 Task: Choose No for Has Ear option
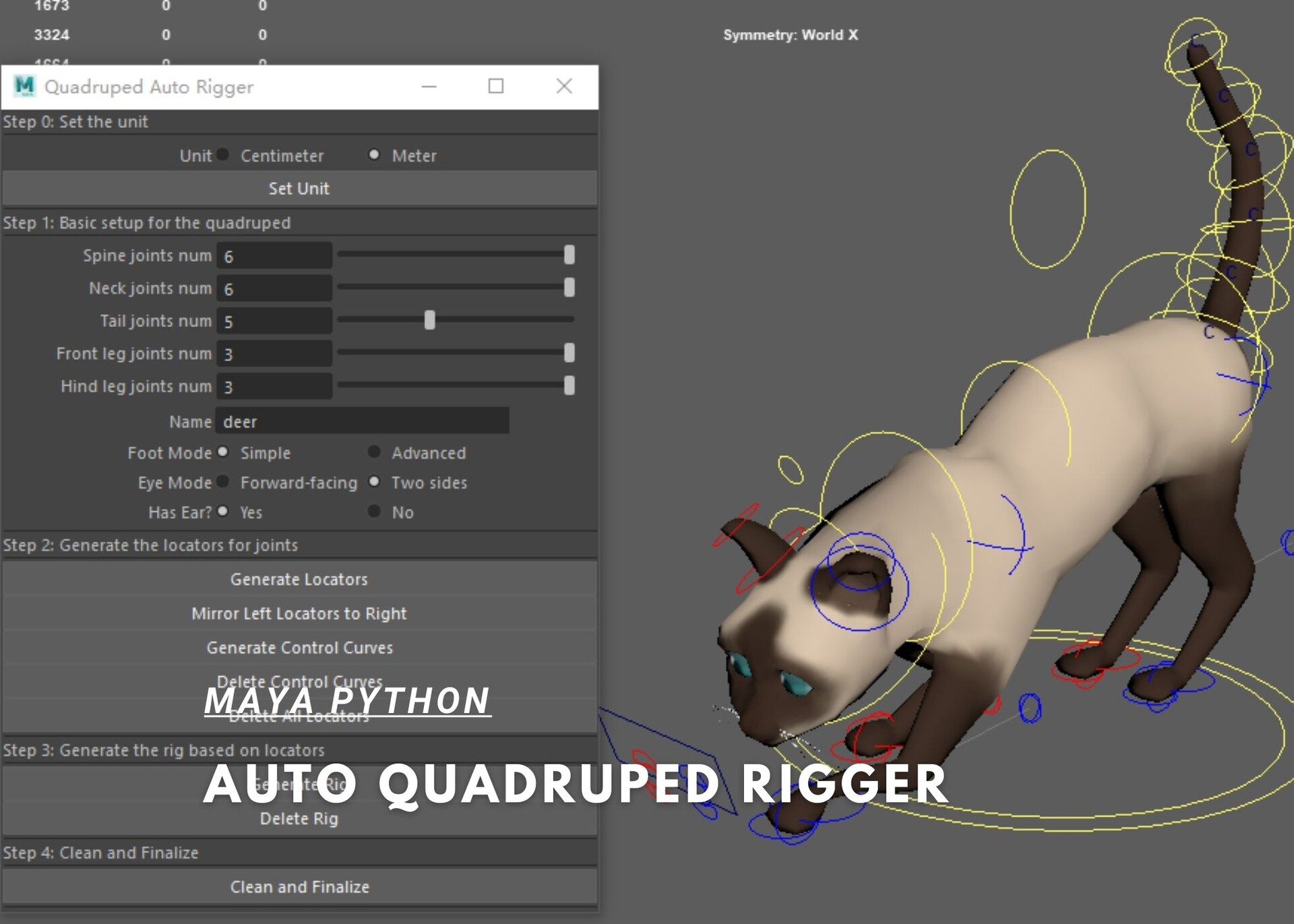tap(375, 512)
